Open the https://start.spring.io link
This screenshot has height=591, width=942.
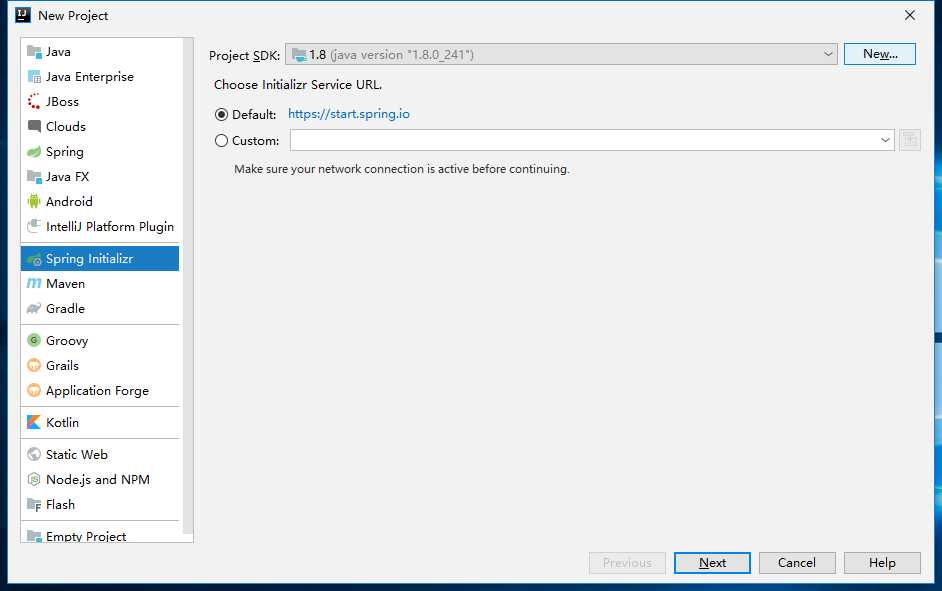(x=349, y=114)
